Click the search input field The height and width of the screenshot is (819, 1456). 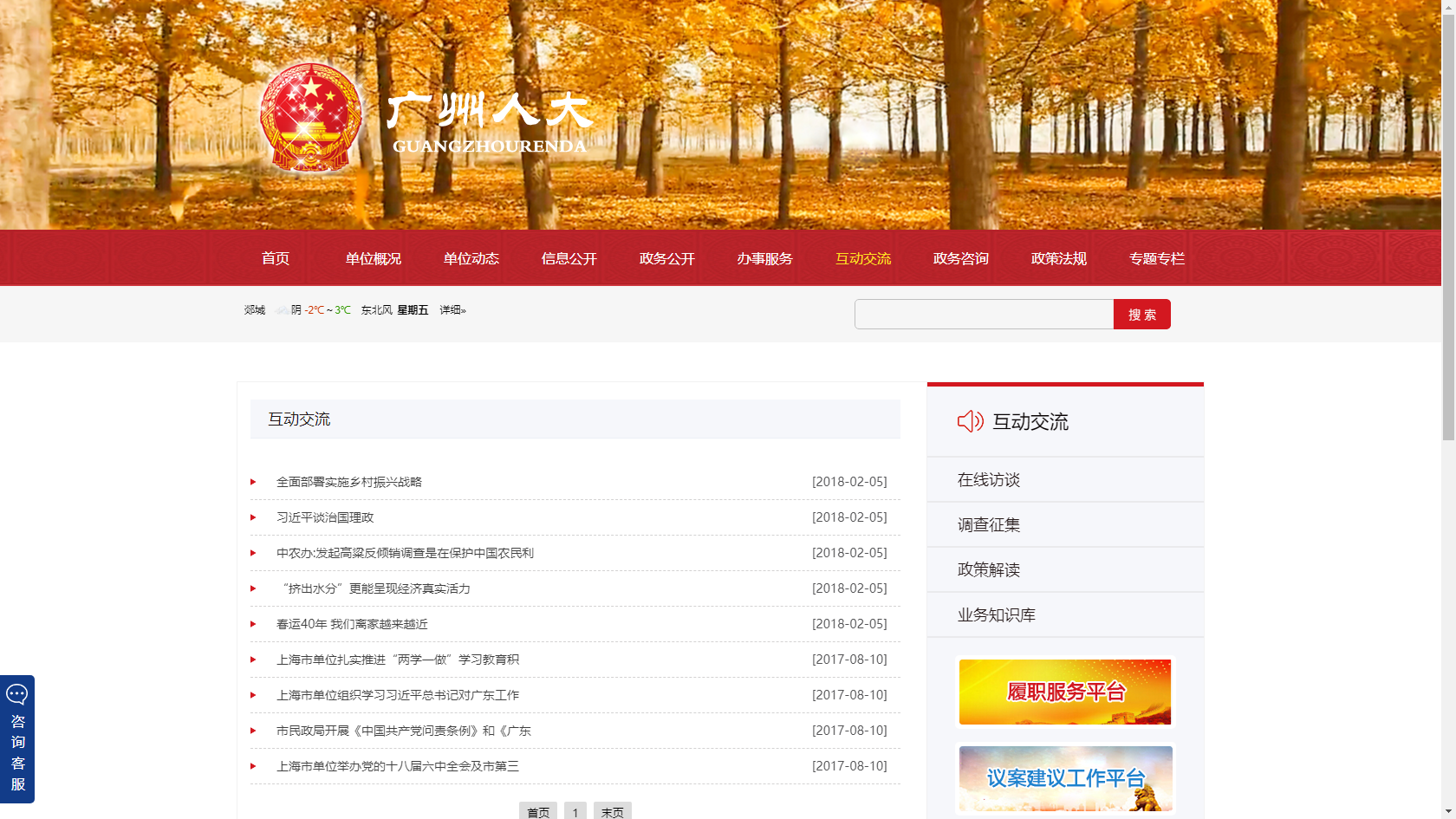tap(984, 314)
